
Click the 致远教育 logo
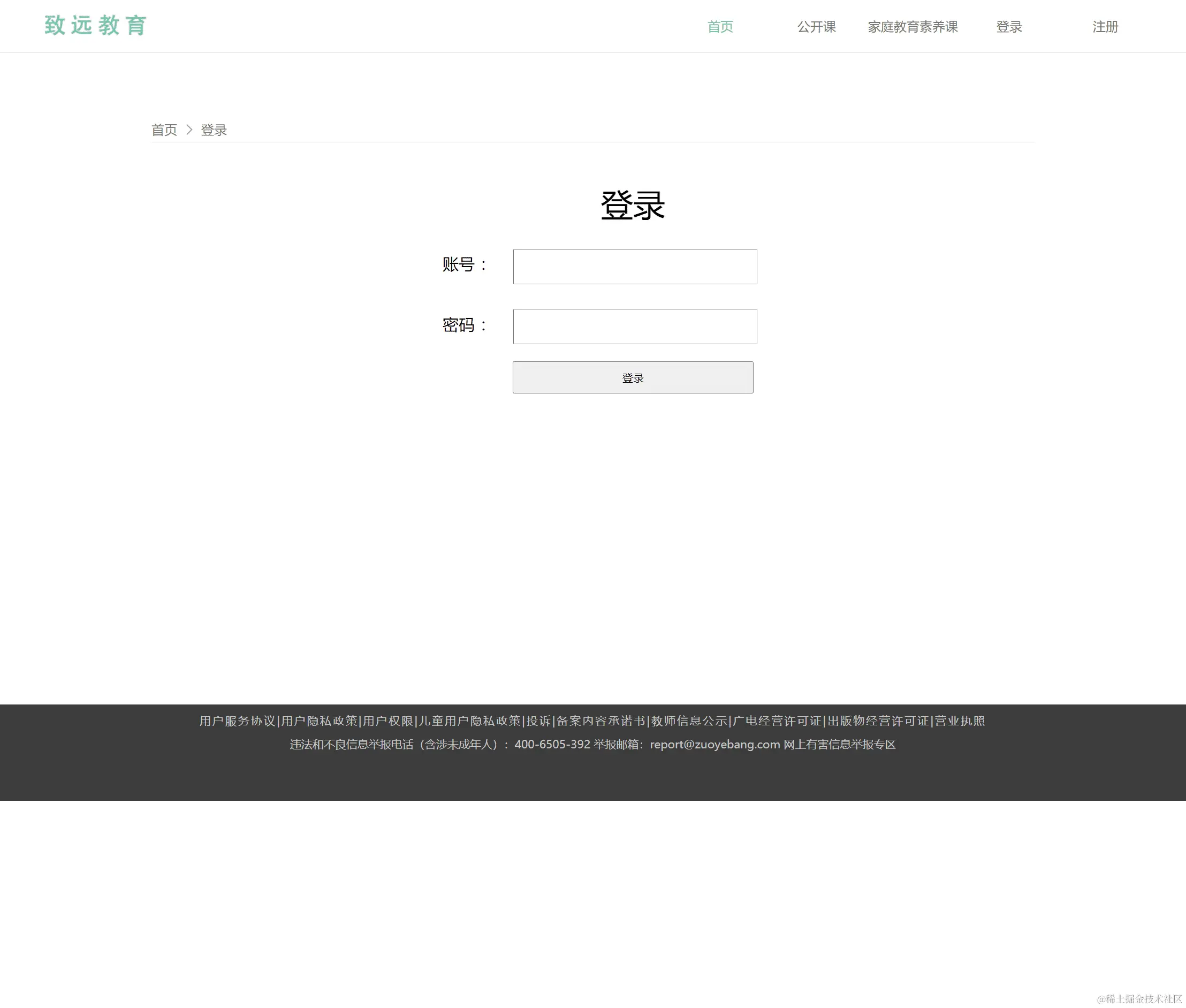[x=95, y=26]
